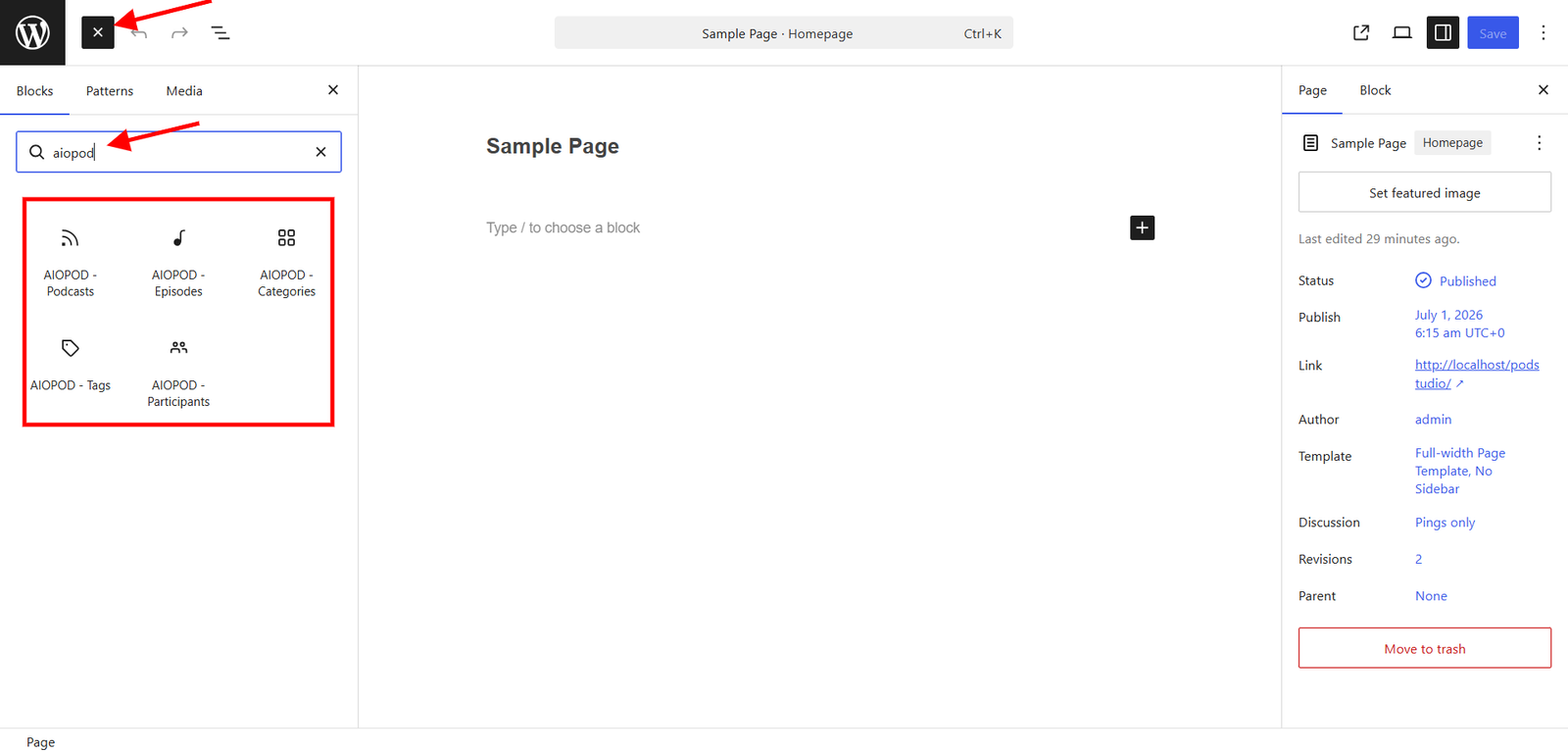Save the page

point(1493,33)
